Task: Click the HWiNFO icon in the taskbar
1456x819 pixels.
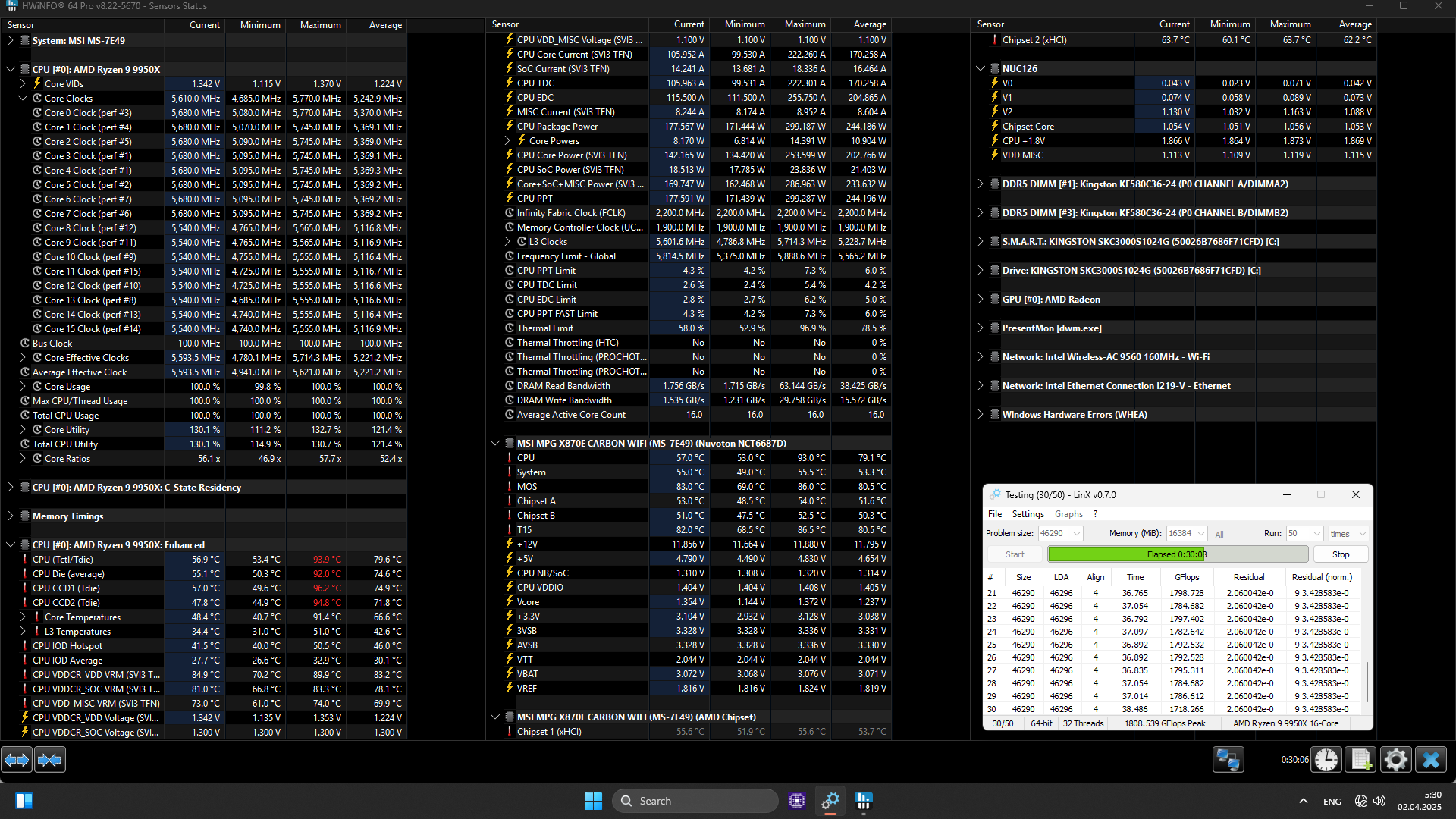Action: click(863, 801)
